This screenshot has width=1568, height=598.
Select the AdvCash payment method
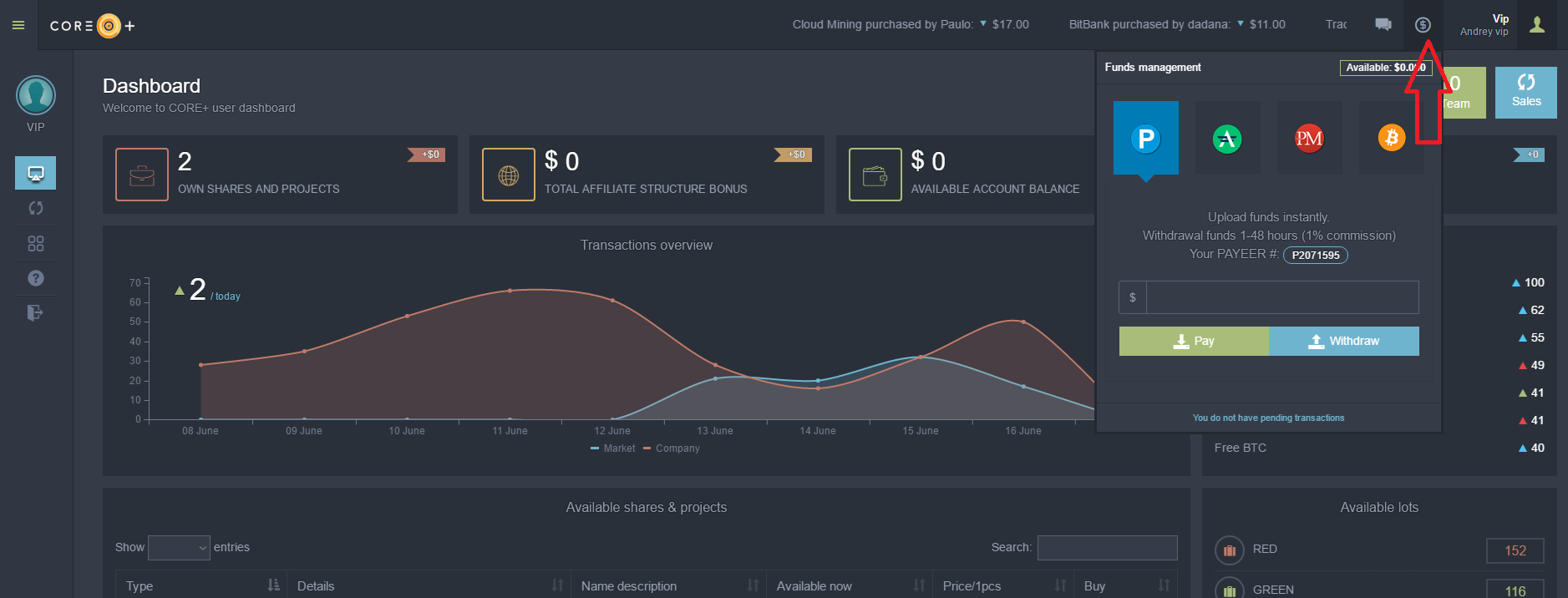(x=1226, y=139)
